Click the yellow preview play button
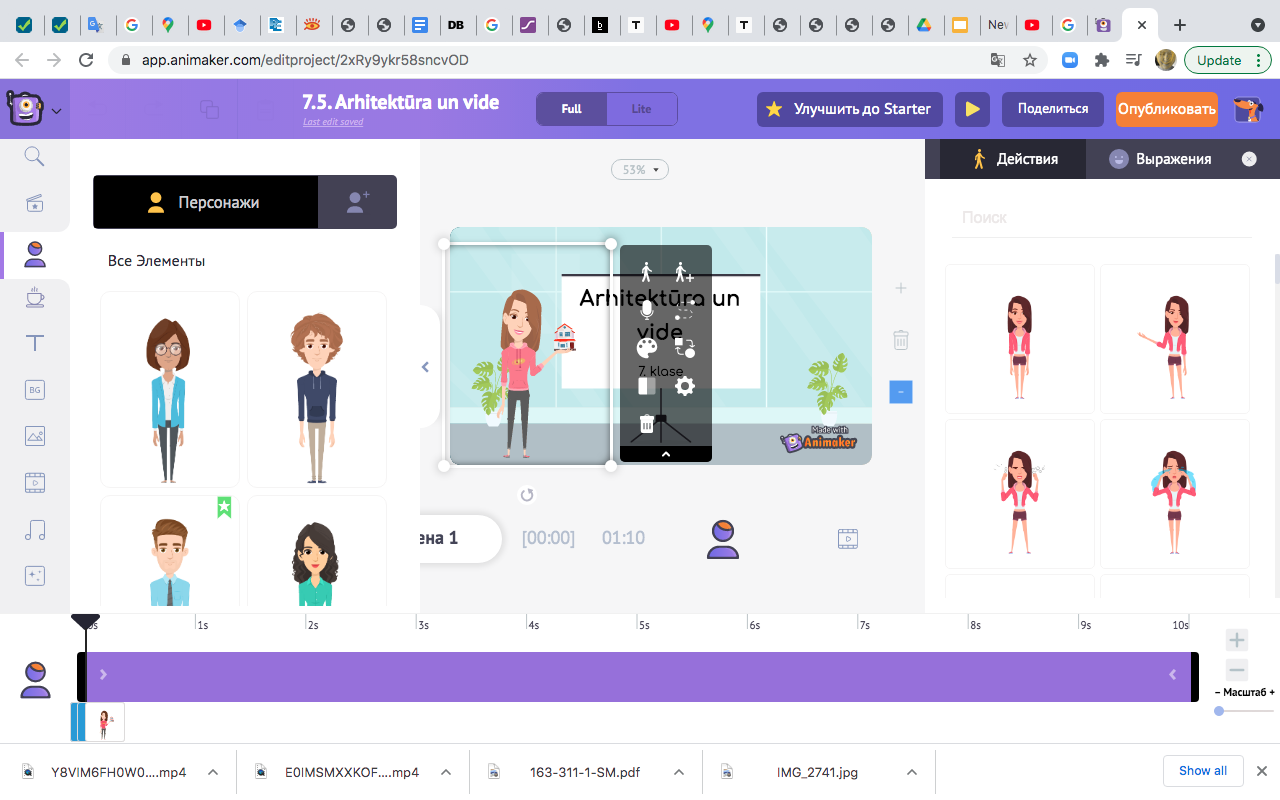 [x=971, y=109]
